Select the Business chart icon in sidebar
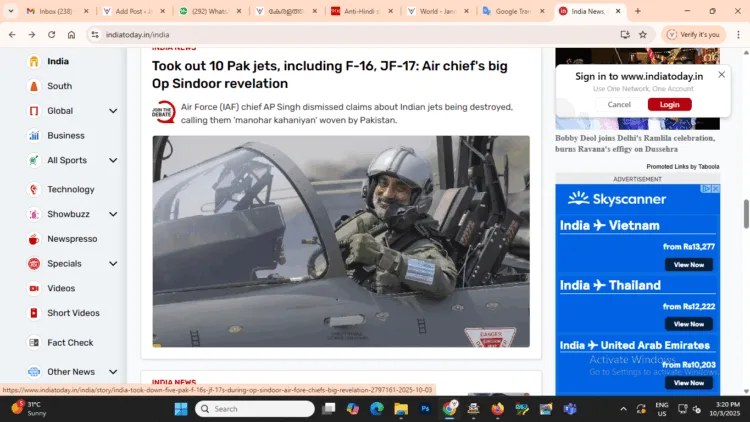Screen dimensions: 750x422 tap(34, 135)
